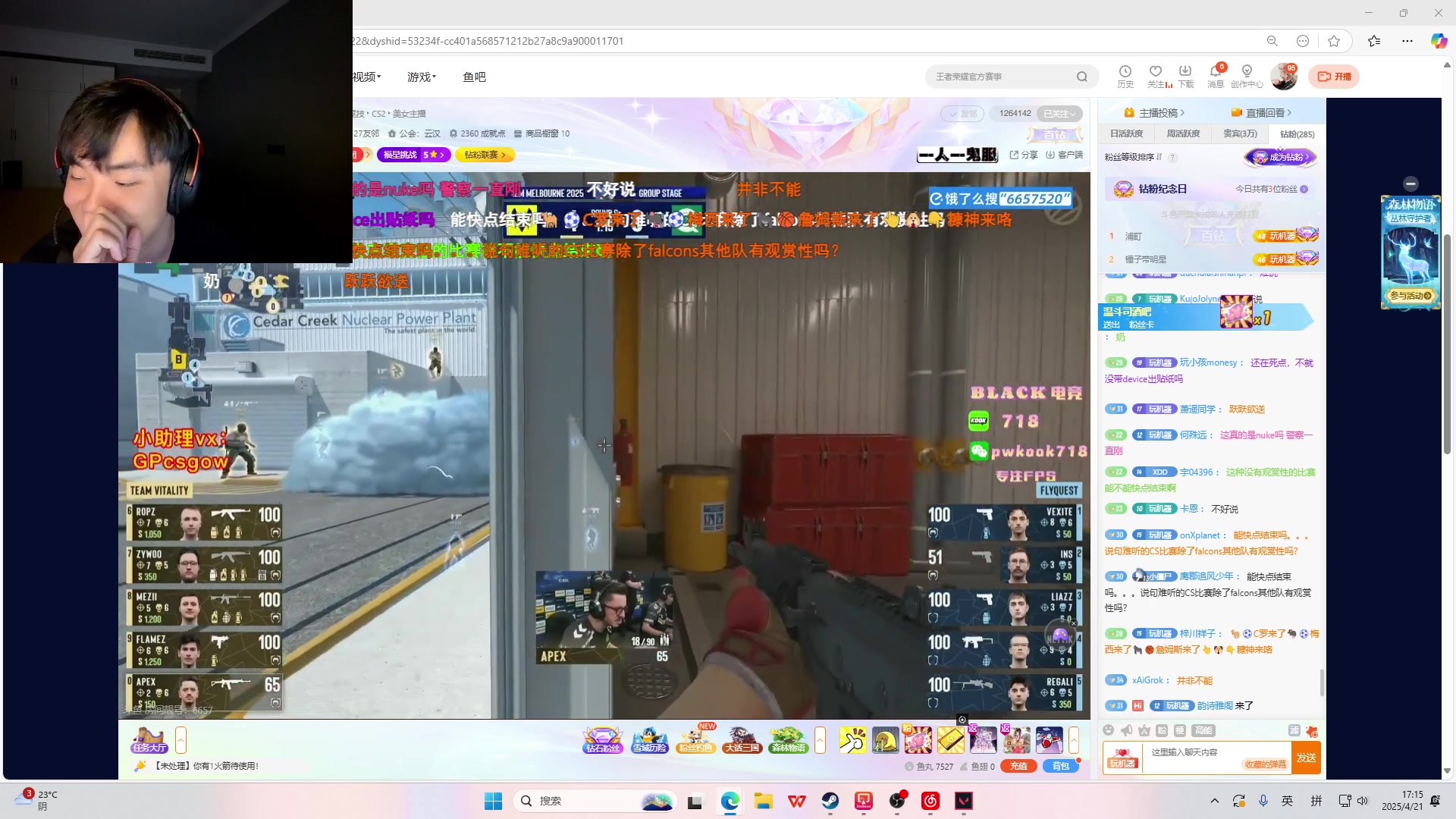1456x819 pixels.
Task: Open the 钻石粉丝 diamond fans icon
Action: click(603, 739)
